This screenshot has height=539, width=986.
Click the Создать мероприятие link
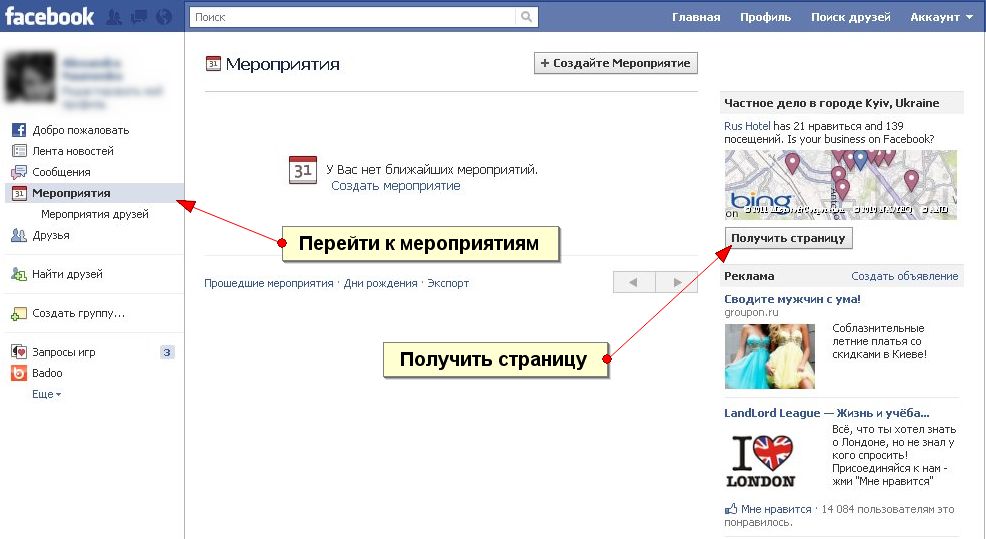(396, 186)
